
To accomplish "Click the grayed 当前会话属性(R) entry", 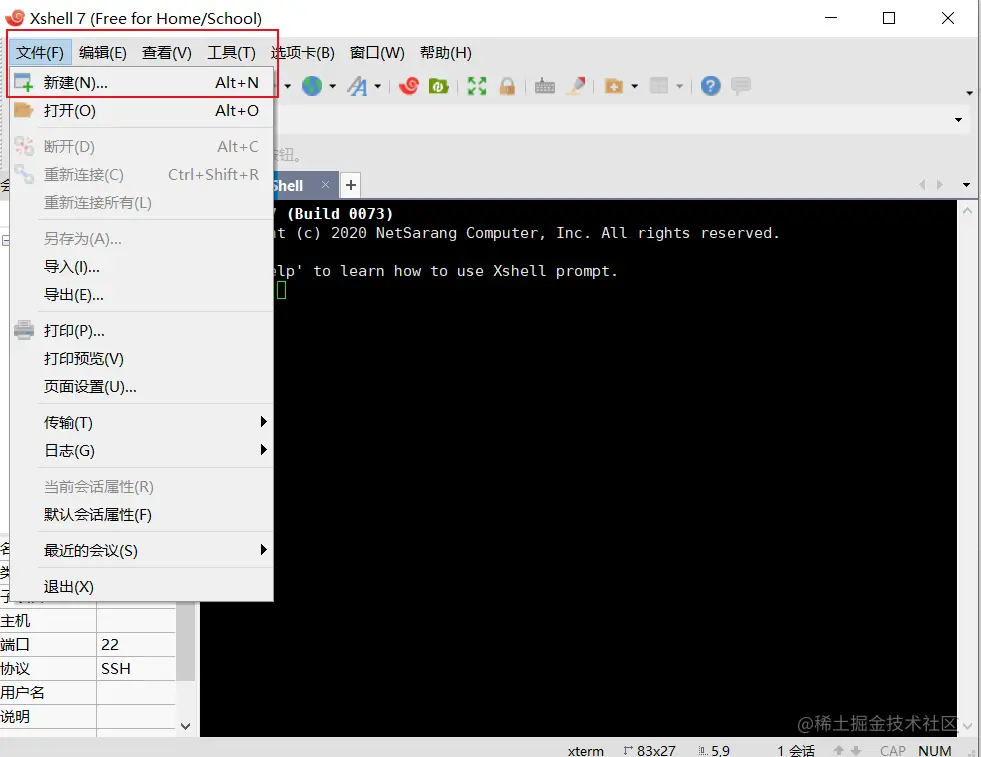I will coord(142,487).
